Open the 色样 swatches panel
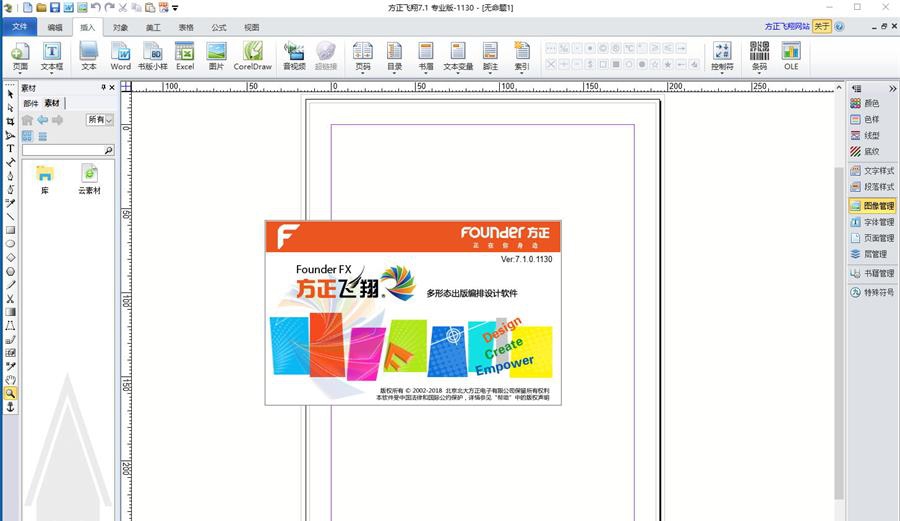The height and width of the screenshot is (521, 900). click(865, 119)
